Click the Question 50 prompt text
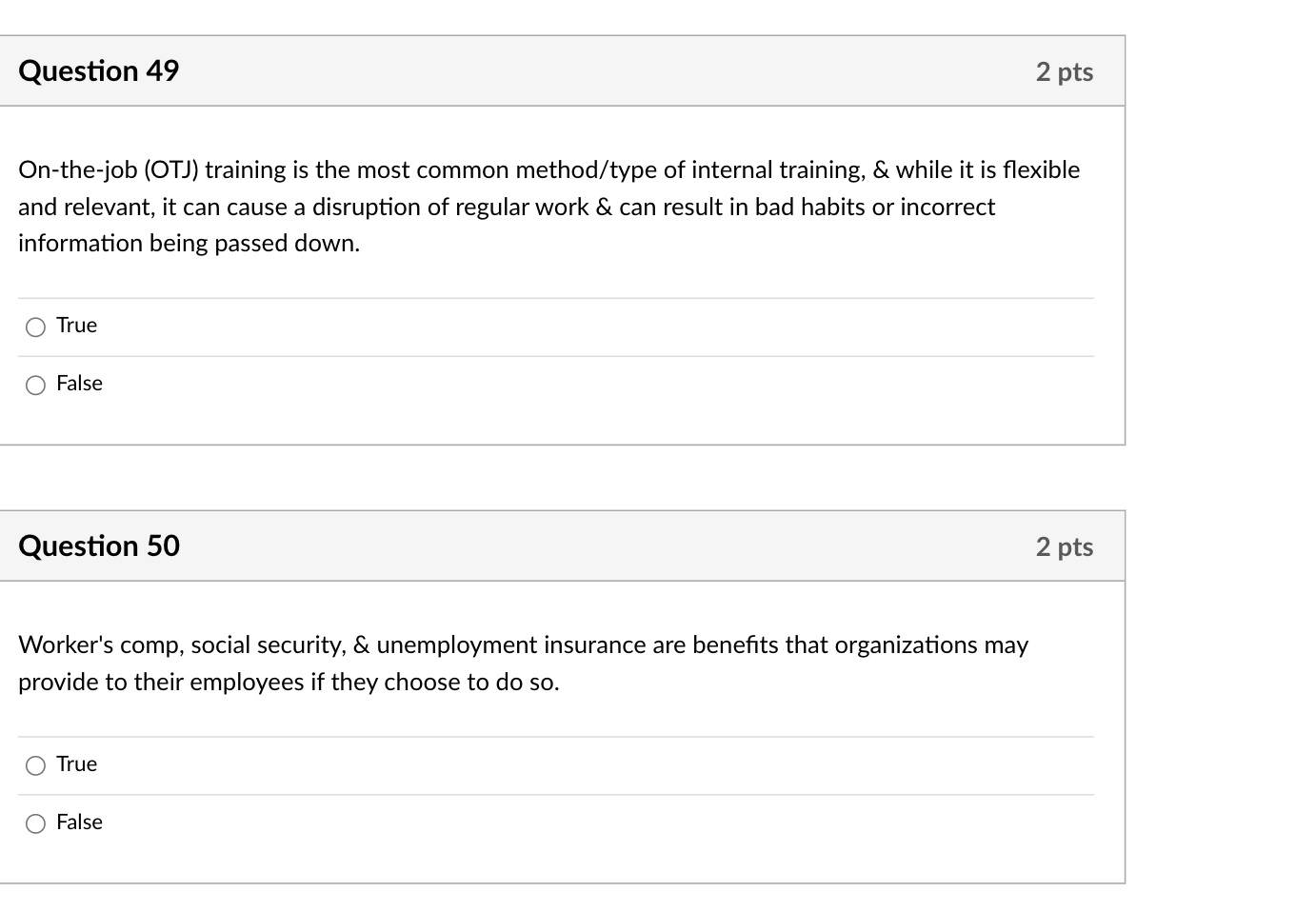1316x912 pixels. [x=523, y=663]
